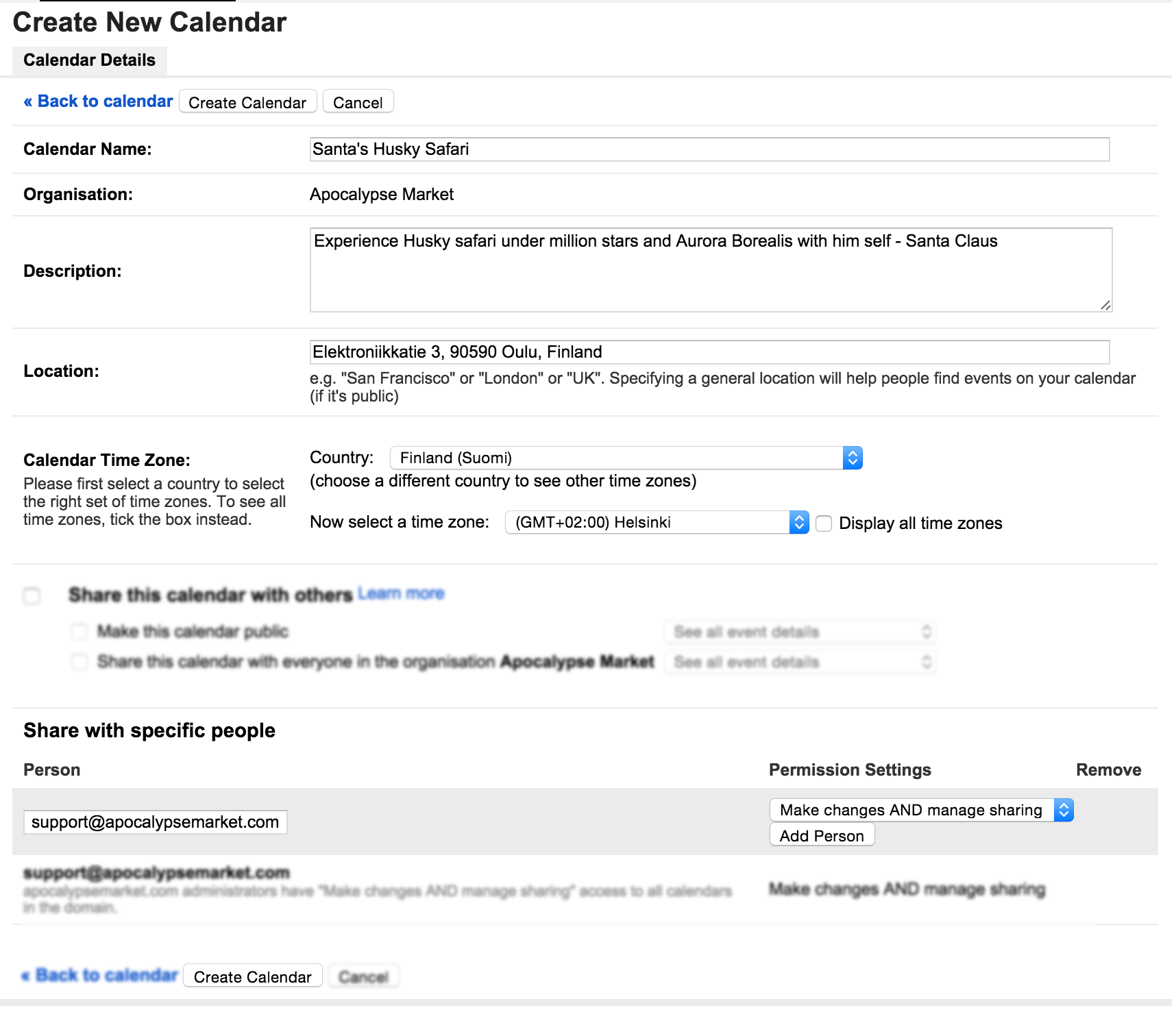1176x1010 pixels.
Task: Open the Calendar Details tab
Action: click(x=89, y=60)
